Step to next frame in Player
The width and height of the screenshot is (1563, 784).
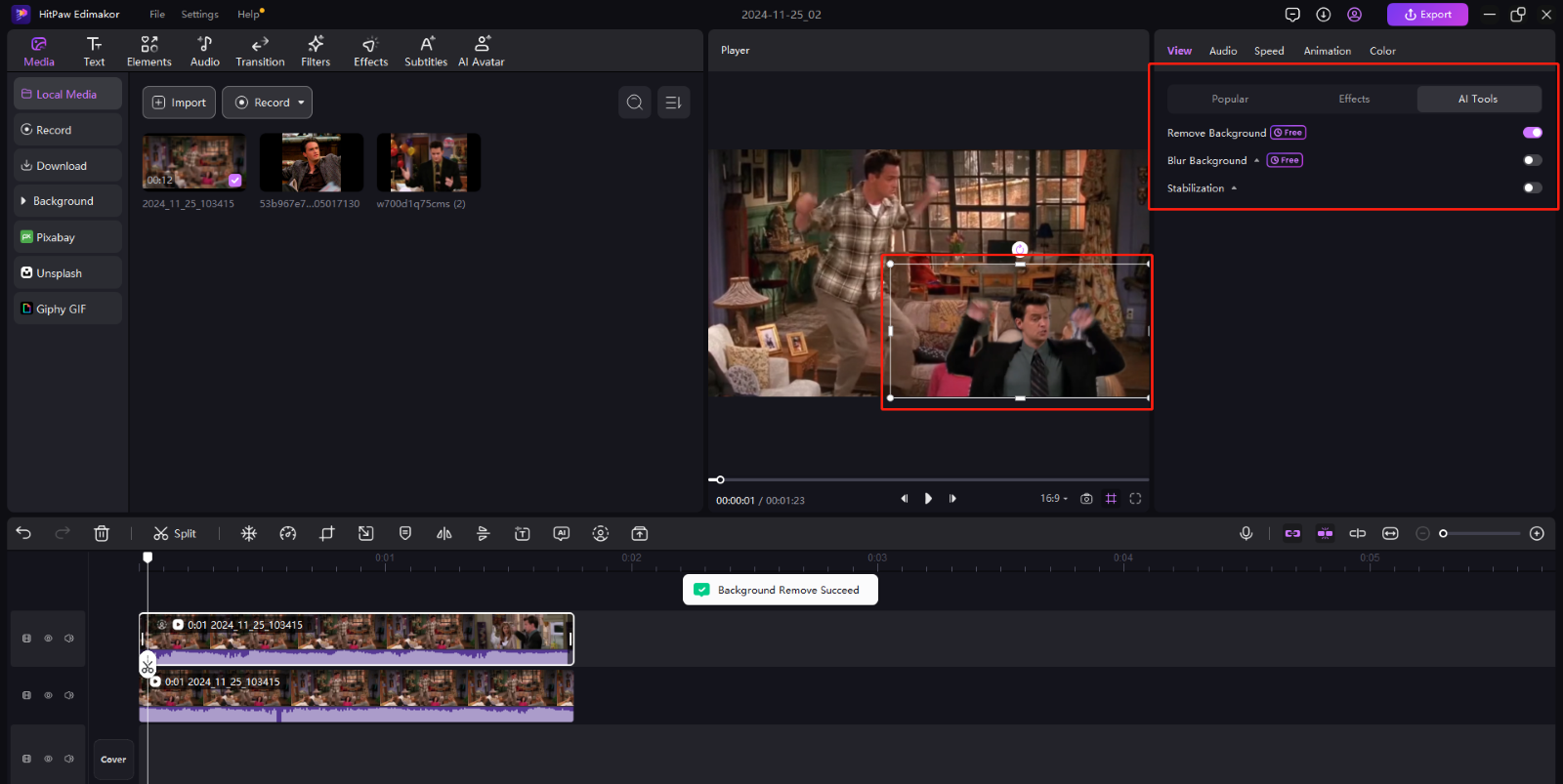pos(952,498)
